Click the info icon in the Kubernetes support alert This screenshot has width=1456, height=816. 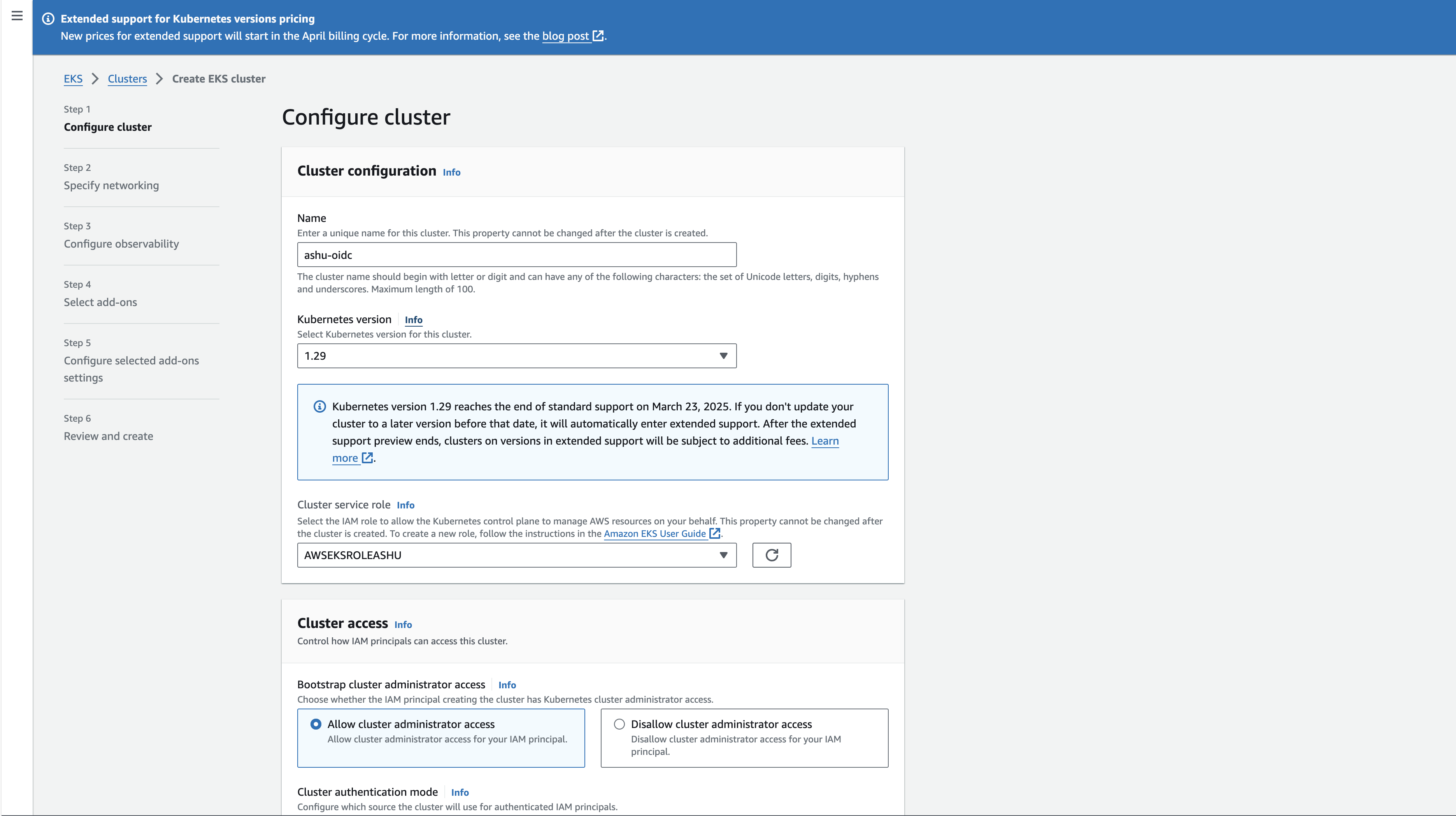point(319,406)
